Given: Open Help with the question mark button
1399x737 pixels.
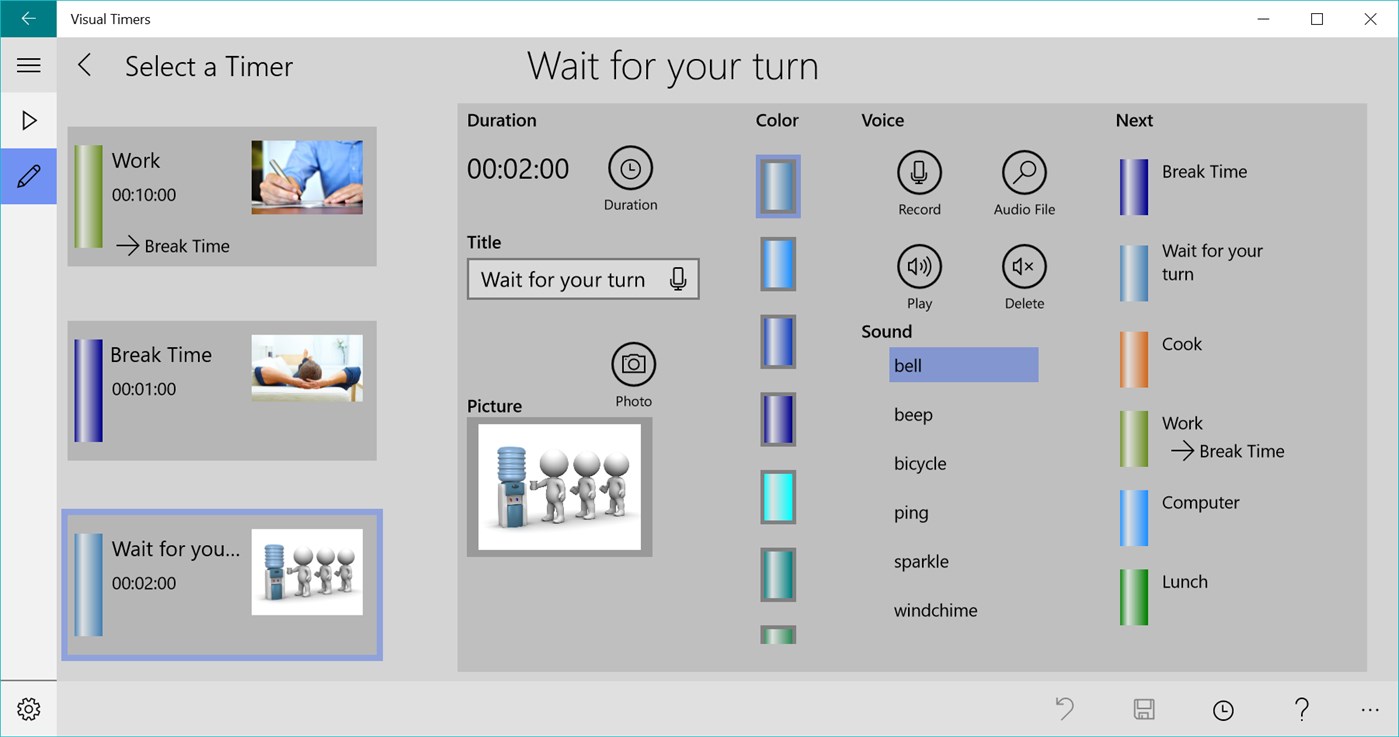Looking at the screenshot, I should coord(1300,709).
